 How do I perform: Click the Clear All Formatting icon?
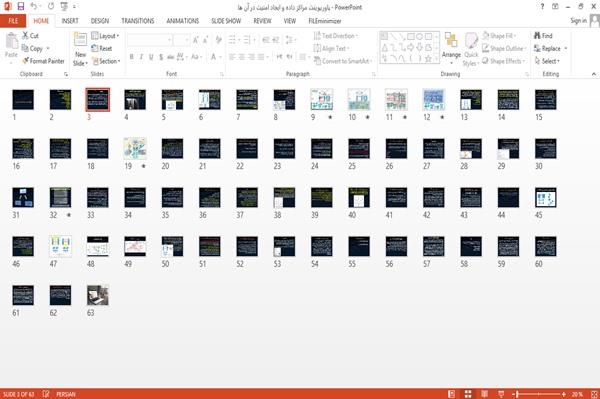tap(218, 40)
